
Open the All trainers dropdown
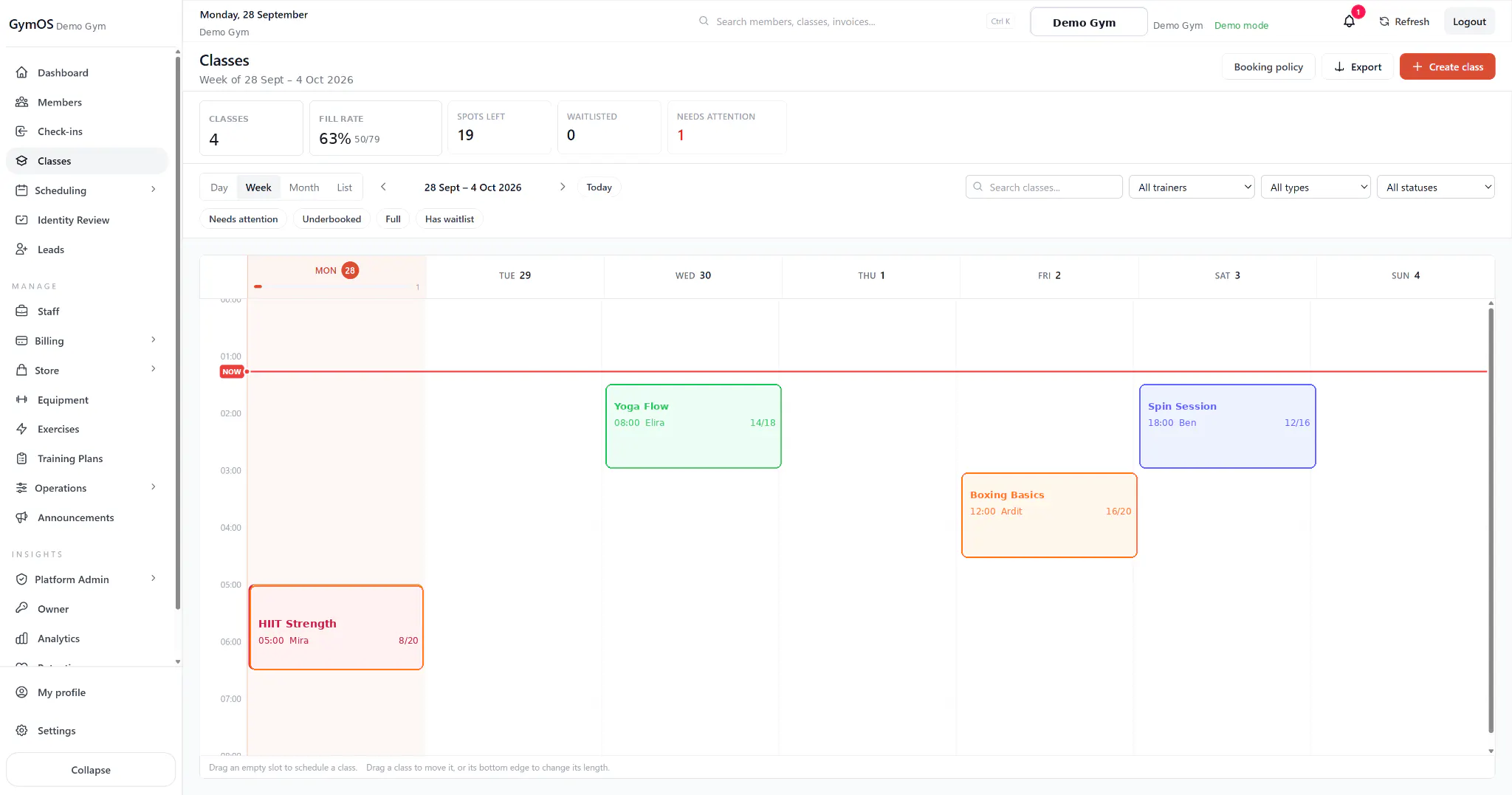click(x=1192, y=187)
